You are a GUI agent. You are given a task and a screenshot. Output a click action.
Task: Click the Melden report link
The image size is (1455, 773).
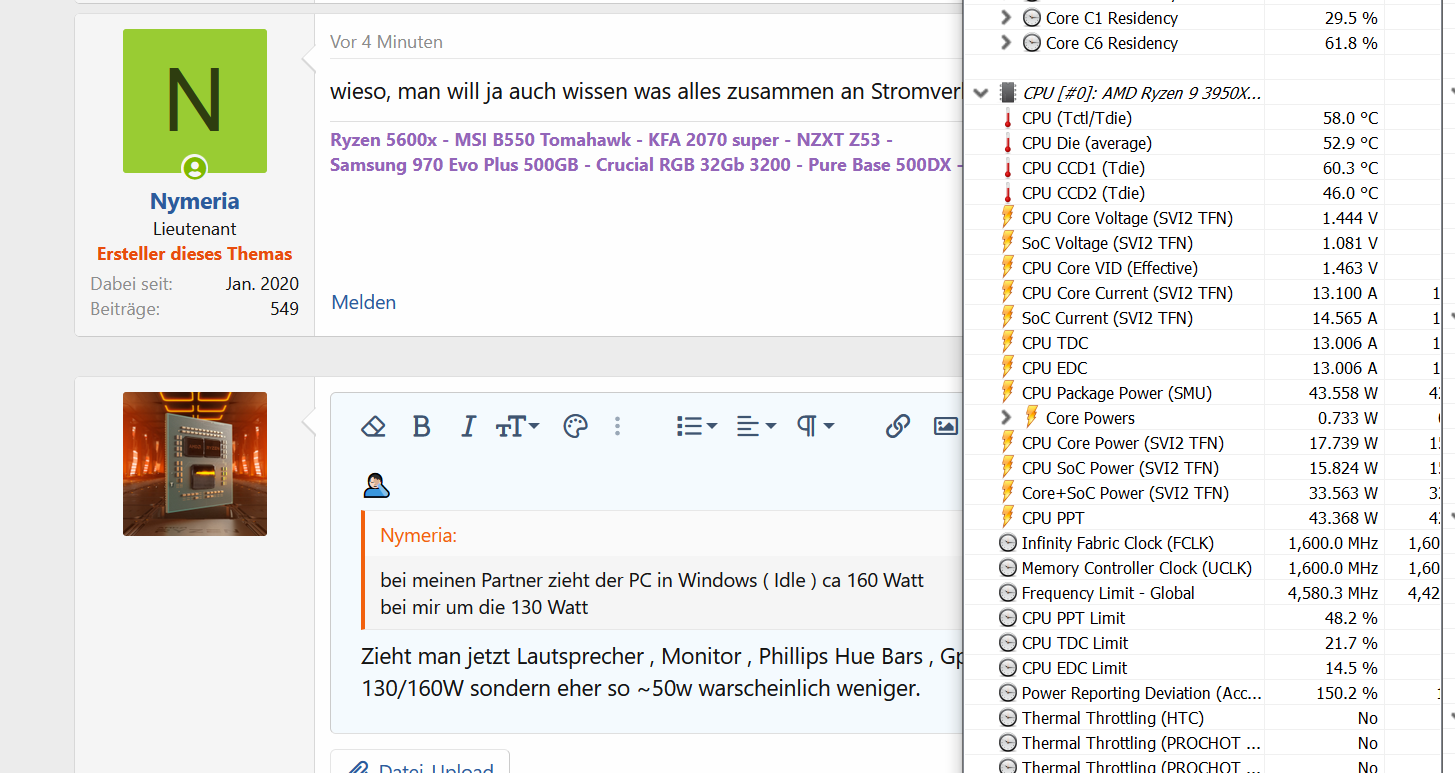point(364,302)
